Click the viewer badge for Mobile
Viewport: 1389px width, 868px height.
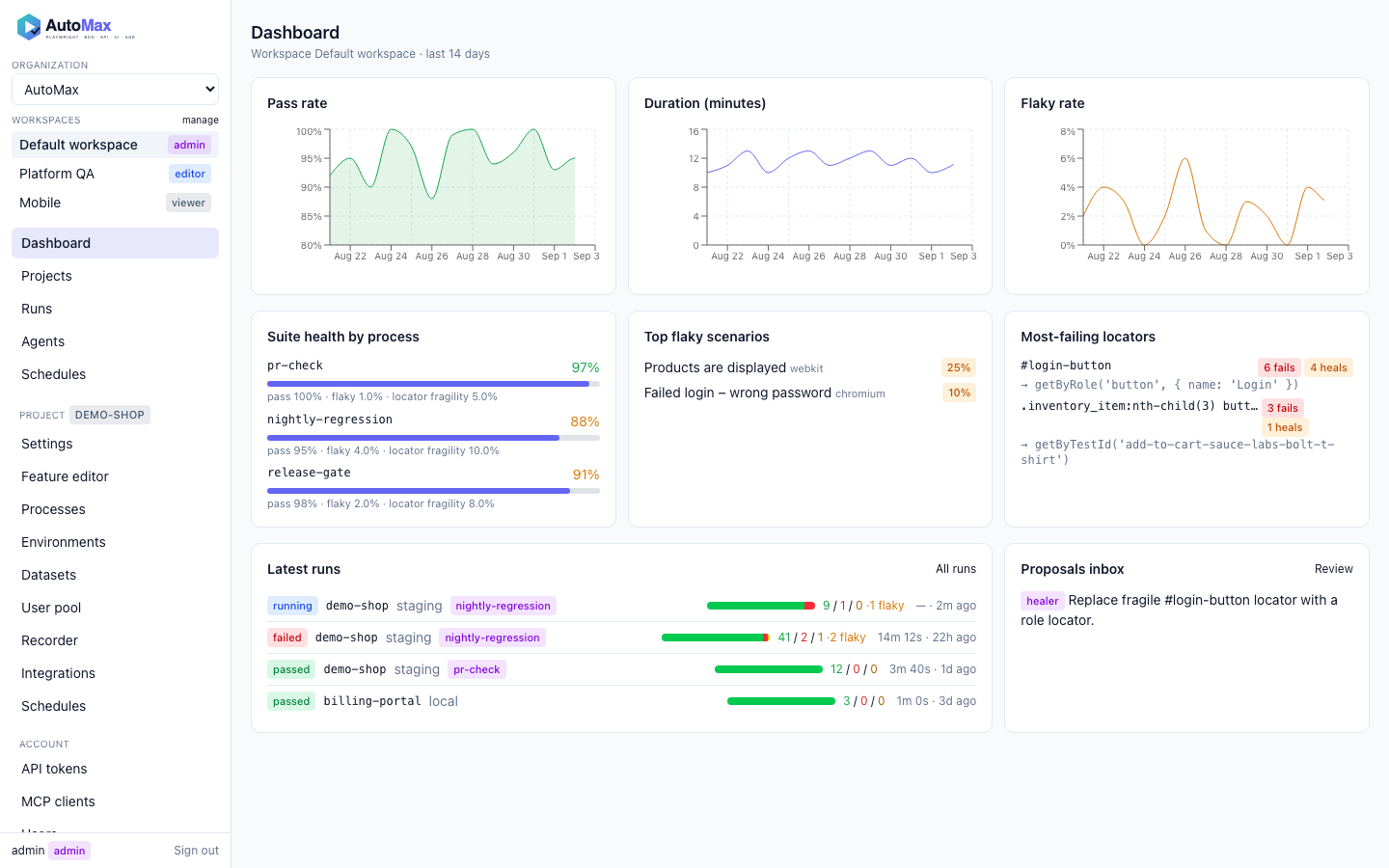point(188,203)
